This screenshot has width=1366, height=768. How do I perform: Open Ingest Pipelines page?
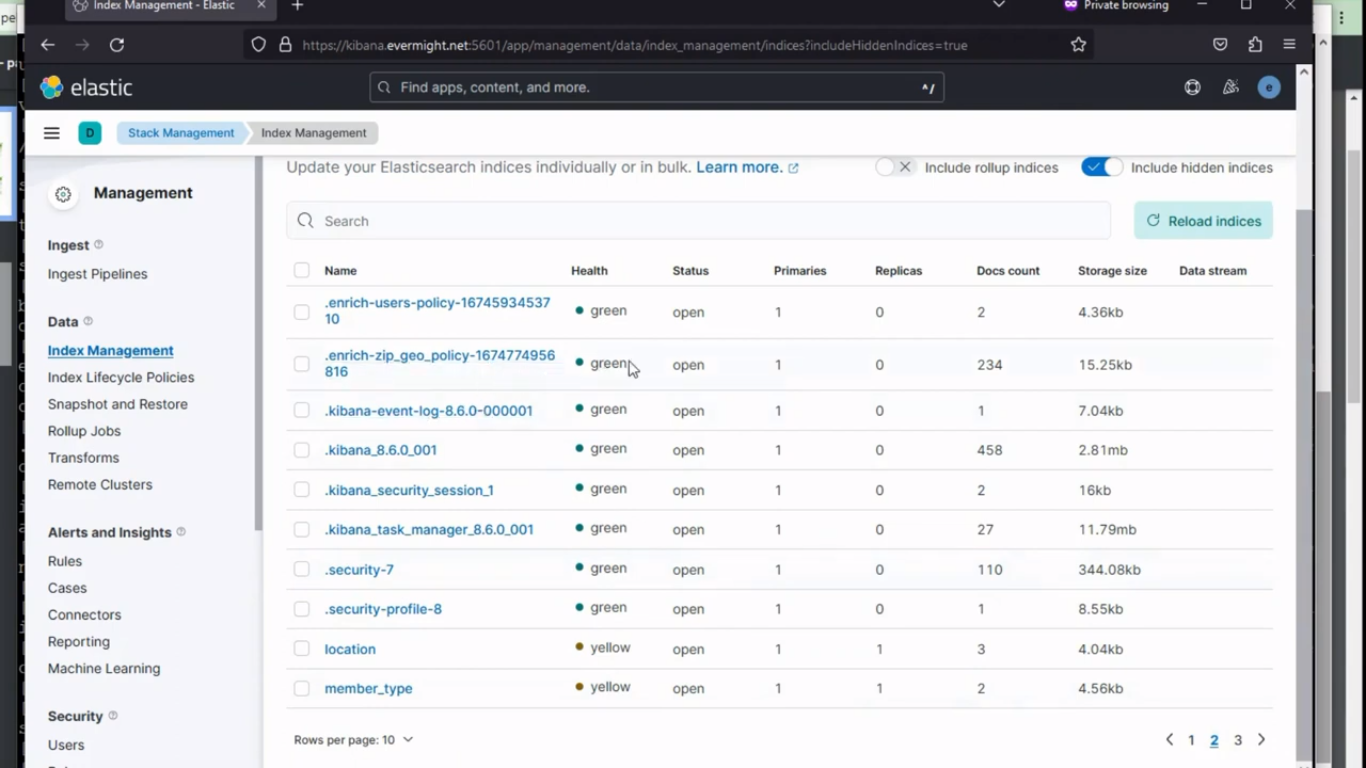tap(98, 274)
